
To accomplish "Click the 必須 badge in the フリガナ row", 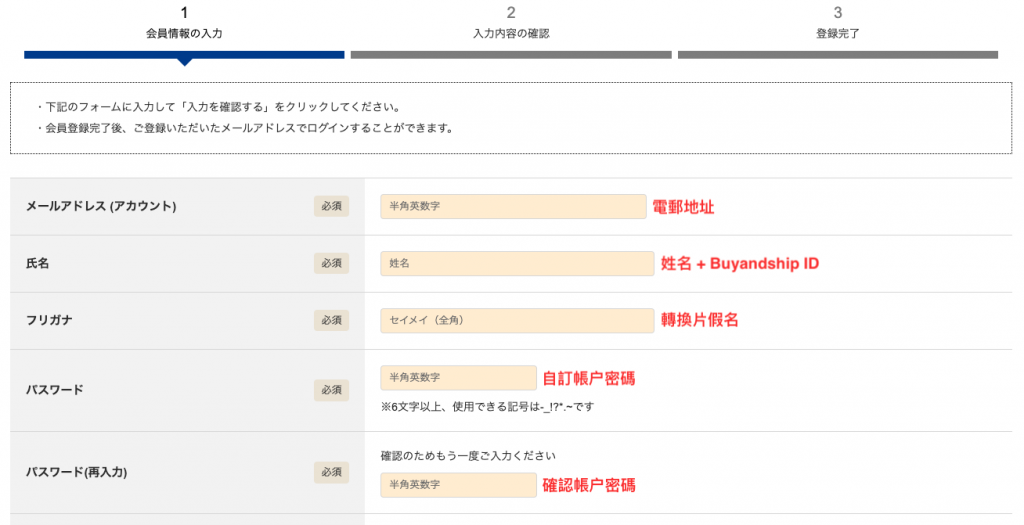I will click(x=331, y=320).
